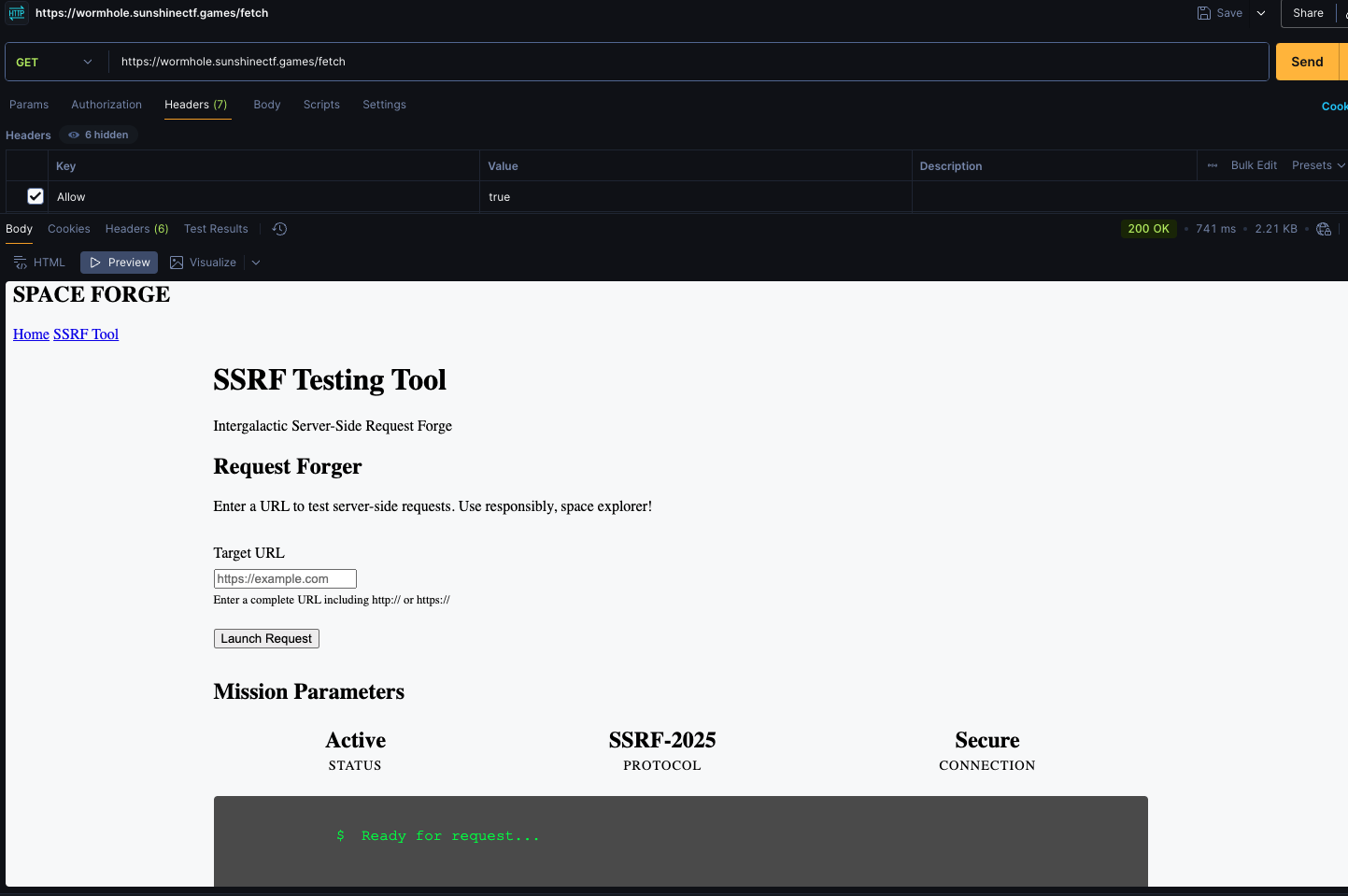Expand the response view options chevron
Screen dimensions: 1348x896
(x=256, y=263)
